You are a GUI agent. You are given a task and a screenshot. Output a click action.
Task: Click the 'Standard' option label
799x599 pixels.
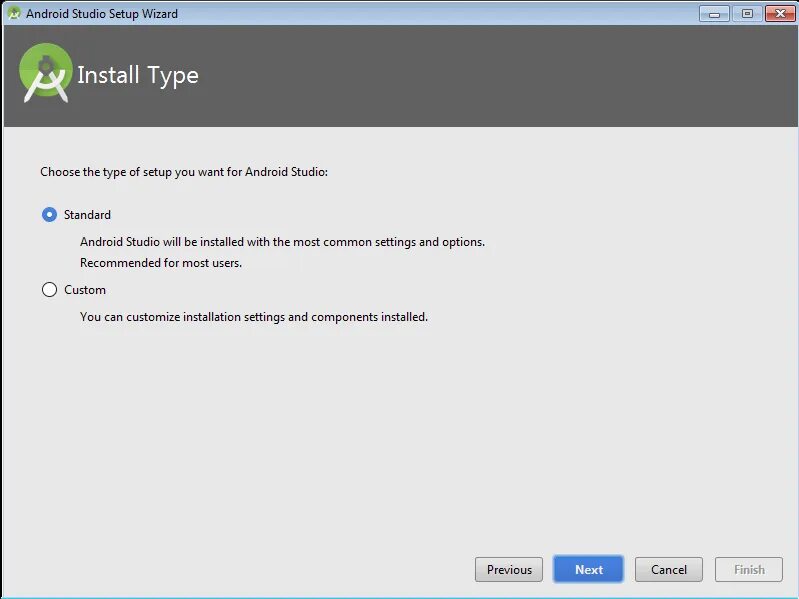[x=87, y=215]
